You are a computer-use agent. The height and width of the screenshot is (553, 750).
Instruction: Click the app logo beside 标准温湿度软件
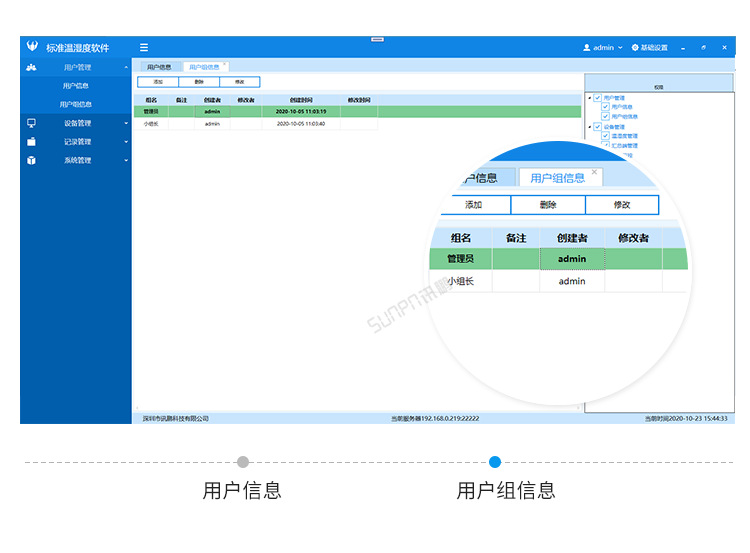[x=32, y=46]
